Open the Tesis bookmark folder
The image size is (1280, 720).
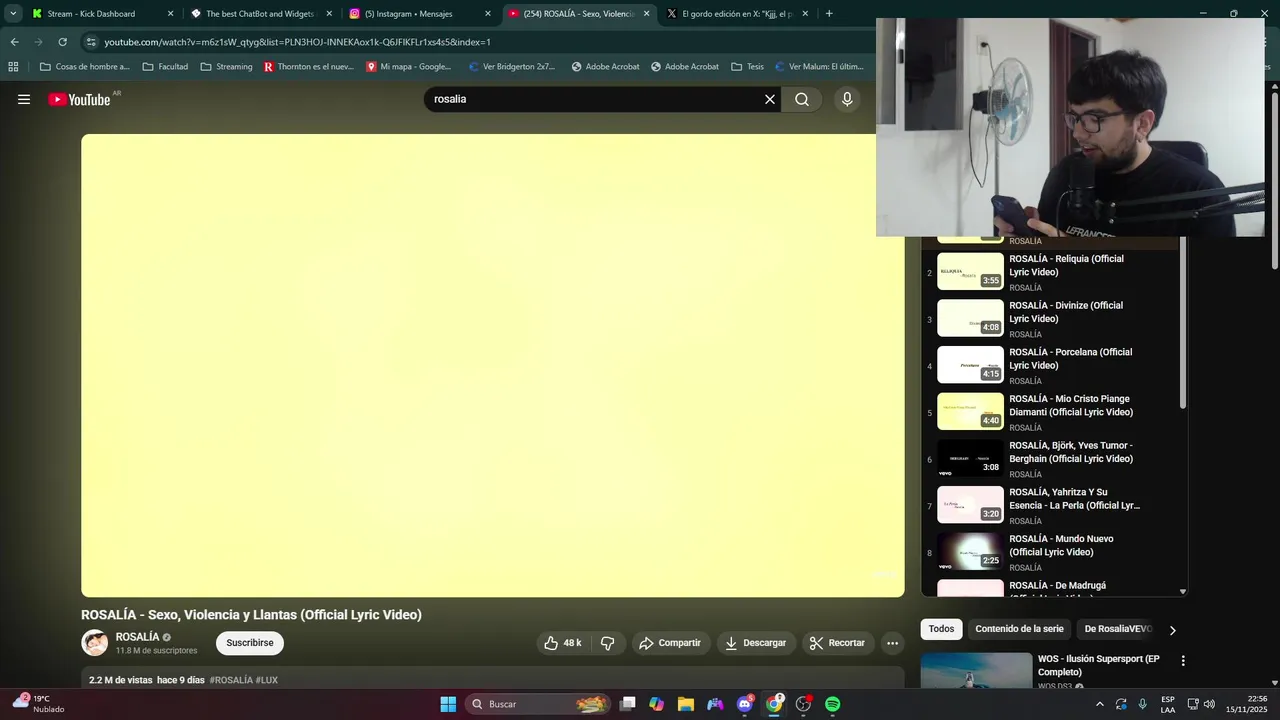(x=747, y=67)
